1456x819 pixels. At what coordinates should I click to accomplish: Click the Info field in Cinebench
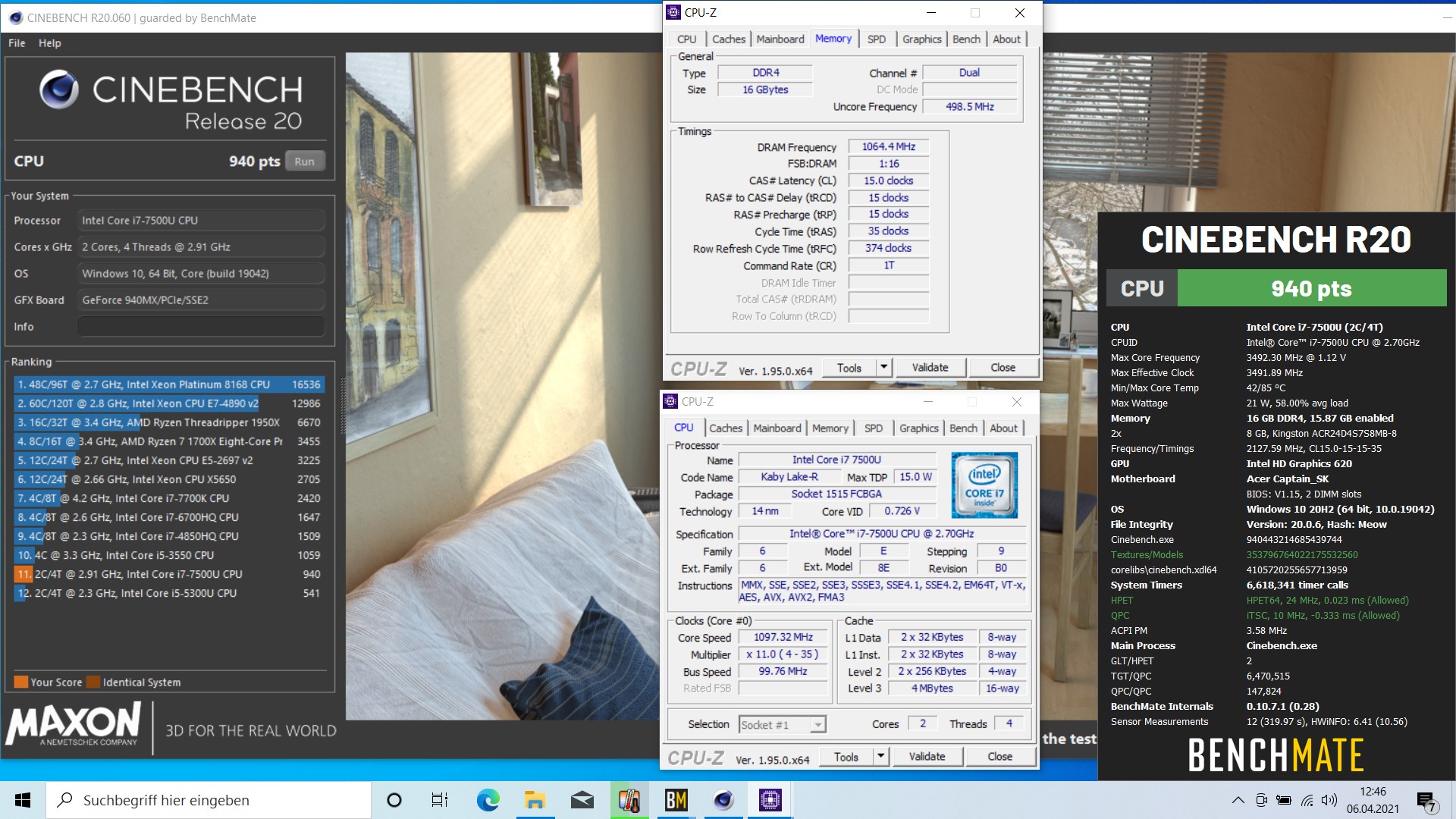pos(201,327)
